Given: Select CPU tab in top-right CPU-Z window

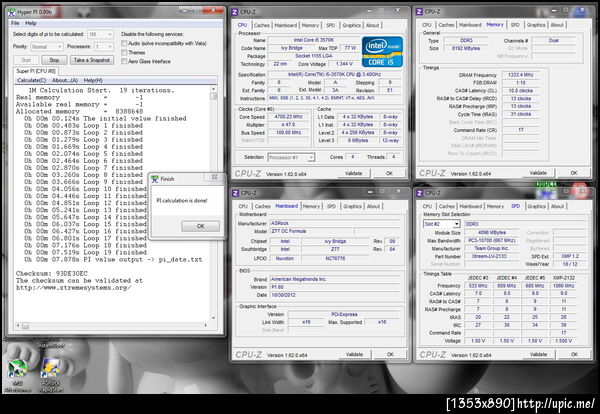Looking at the screenshot, I should (427, 25).
